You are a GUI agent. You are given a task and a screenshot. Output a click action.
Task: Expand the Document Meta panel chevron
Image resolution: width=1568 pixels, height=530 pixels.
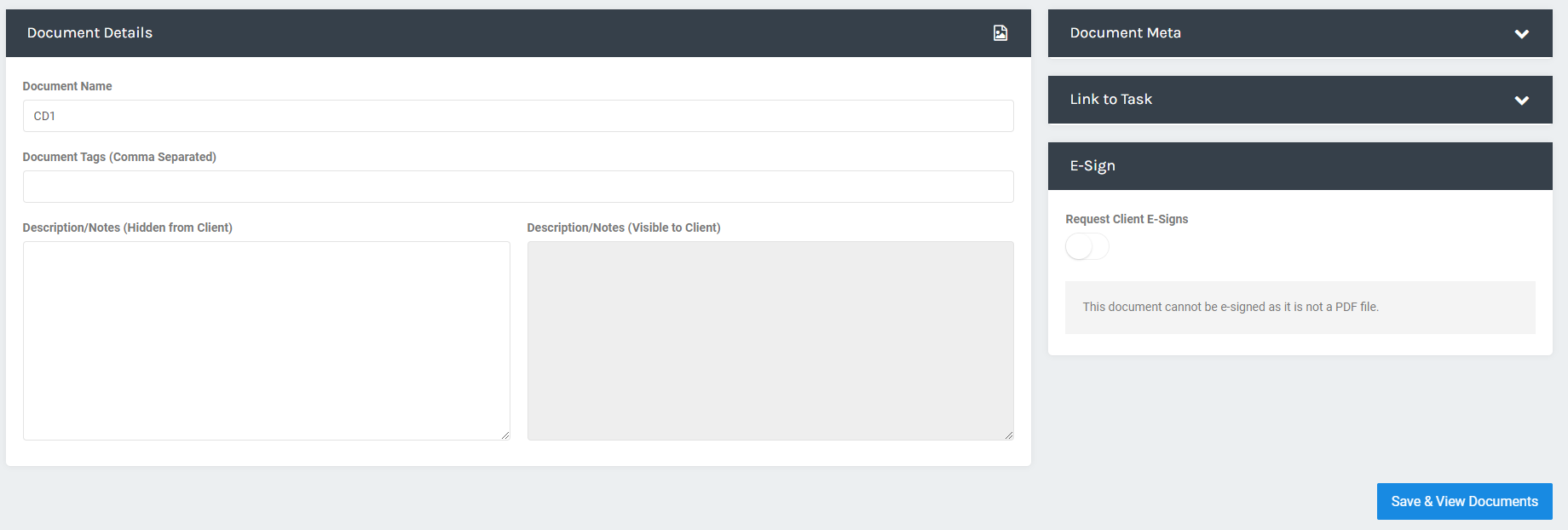pos(1521,34)
